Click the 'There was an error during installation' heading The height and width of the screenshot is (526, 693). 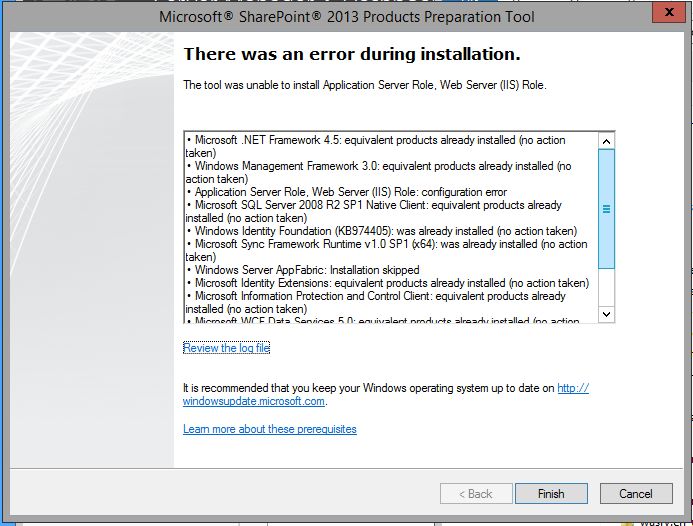coord(352,54)
